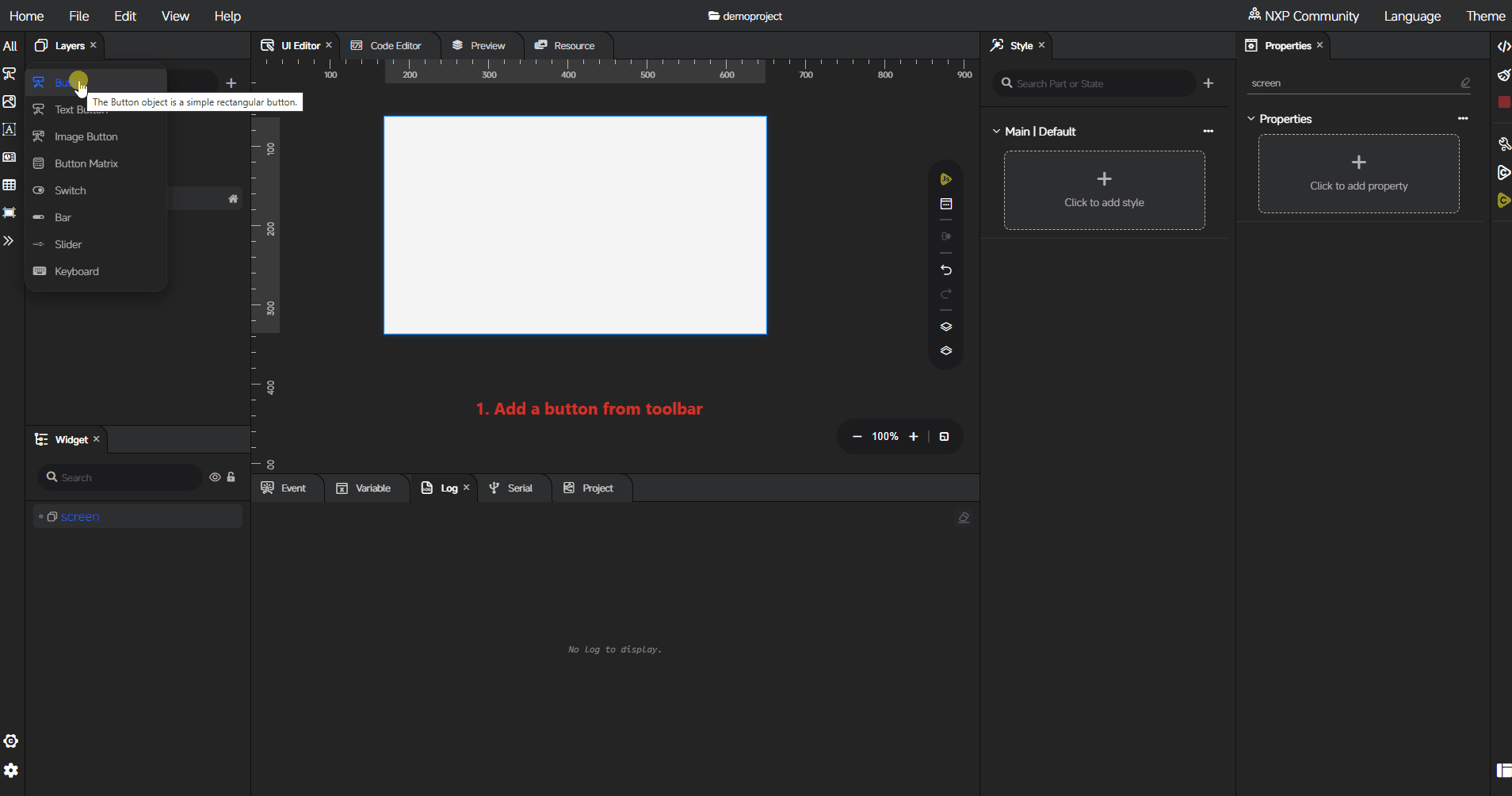Undo last action in canvas toolbar
The height and width of the screenshot is (796, 1512).
click(x=945, y=270)
